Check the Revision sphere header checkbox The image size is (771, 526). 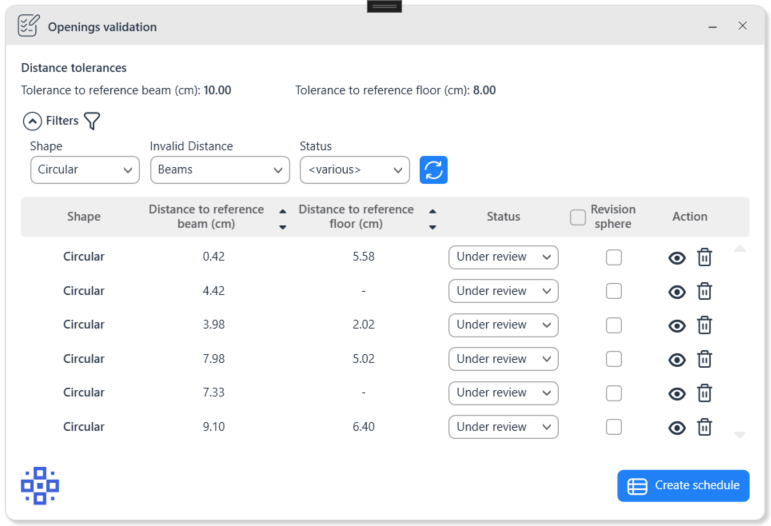tap(578, 217)
